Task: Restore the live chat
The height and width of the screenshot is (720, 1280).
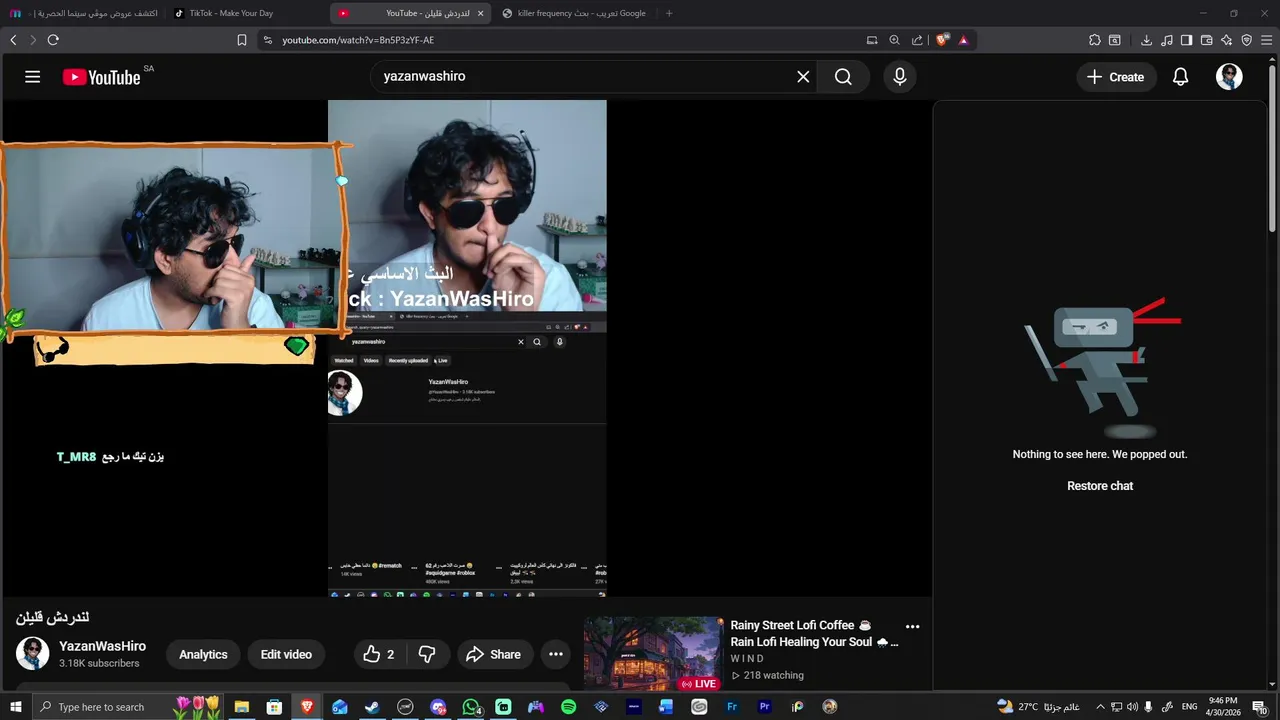Action: [1100, 486]
